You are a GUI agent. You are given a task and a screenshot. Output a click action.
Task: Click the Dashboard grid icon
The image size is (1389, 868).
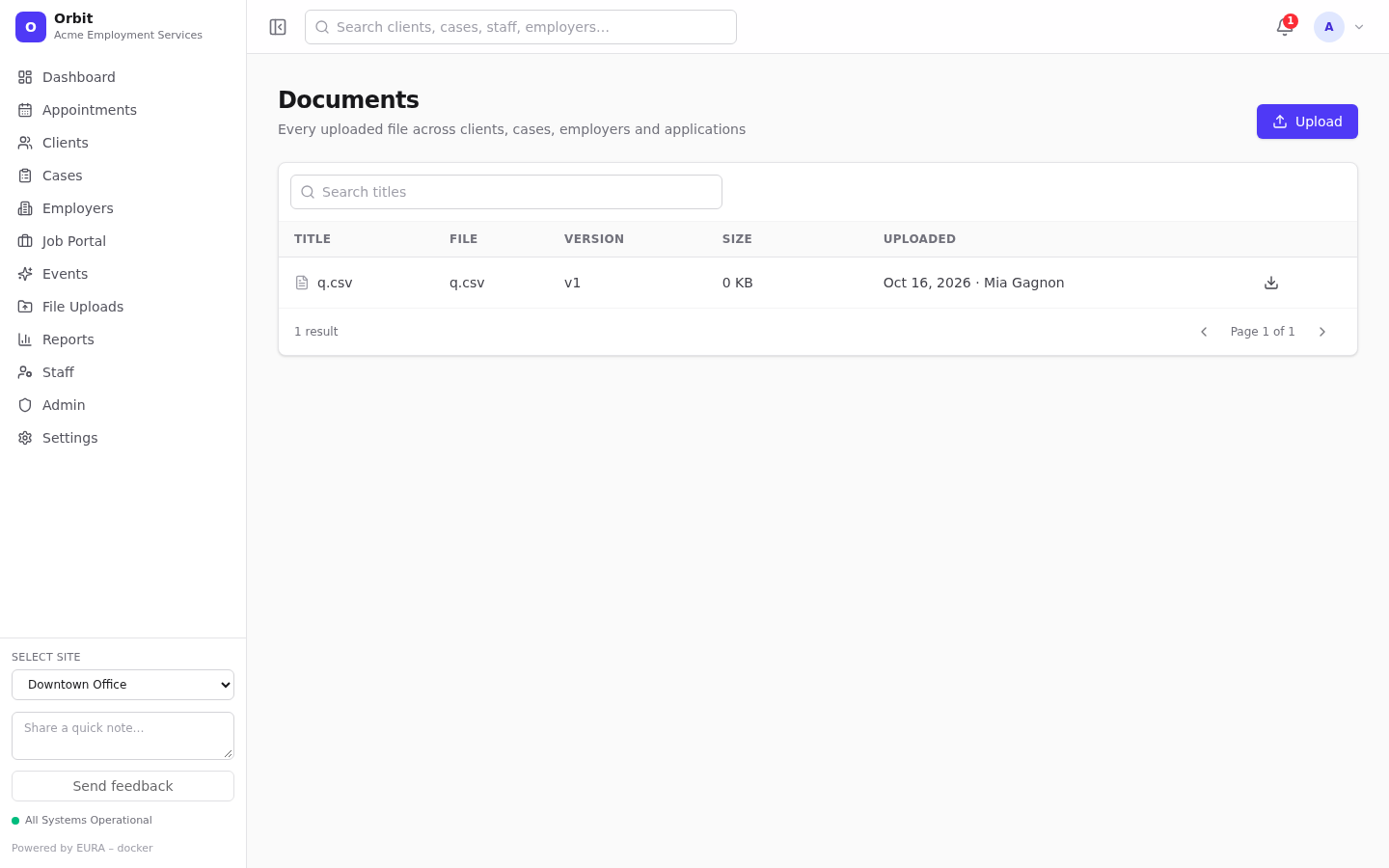[25, 77]
